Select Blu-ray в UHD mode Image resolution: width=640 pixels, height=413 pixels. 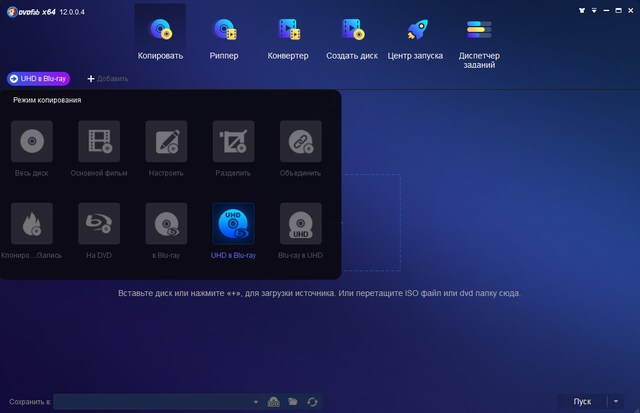point(300,231)
